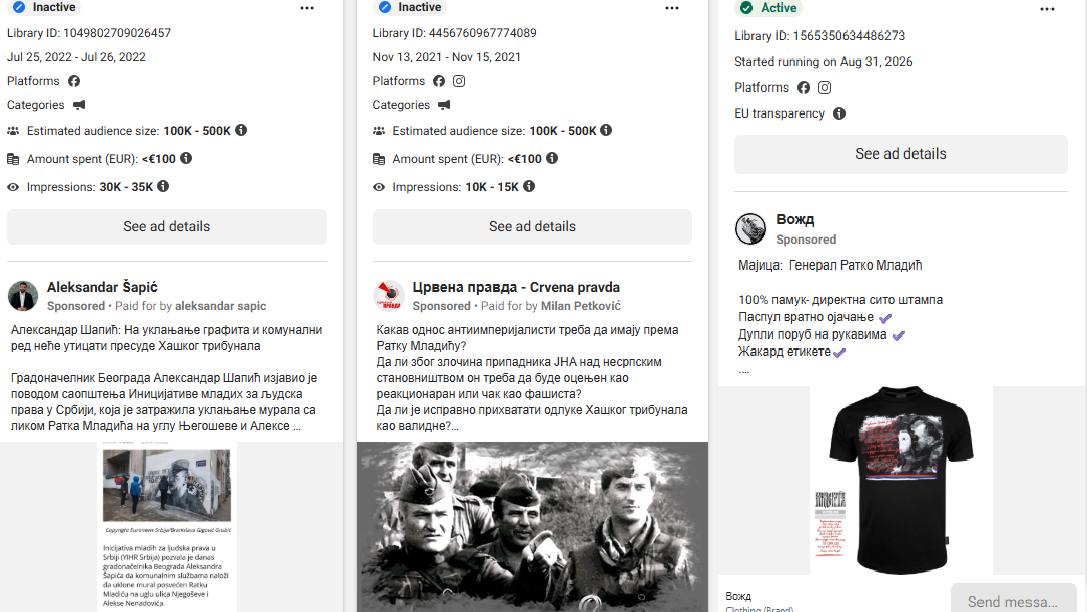See ad details for Aleksandar Šapić ad
Viewport: 1087px width, 612px height.
[x=166, y=227]
